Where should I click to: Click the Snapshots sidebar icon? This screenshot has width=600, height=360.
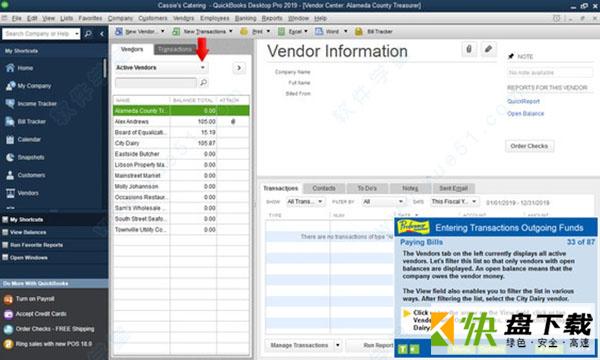[x=10, y=157]
